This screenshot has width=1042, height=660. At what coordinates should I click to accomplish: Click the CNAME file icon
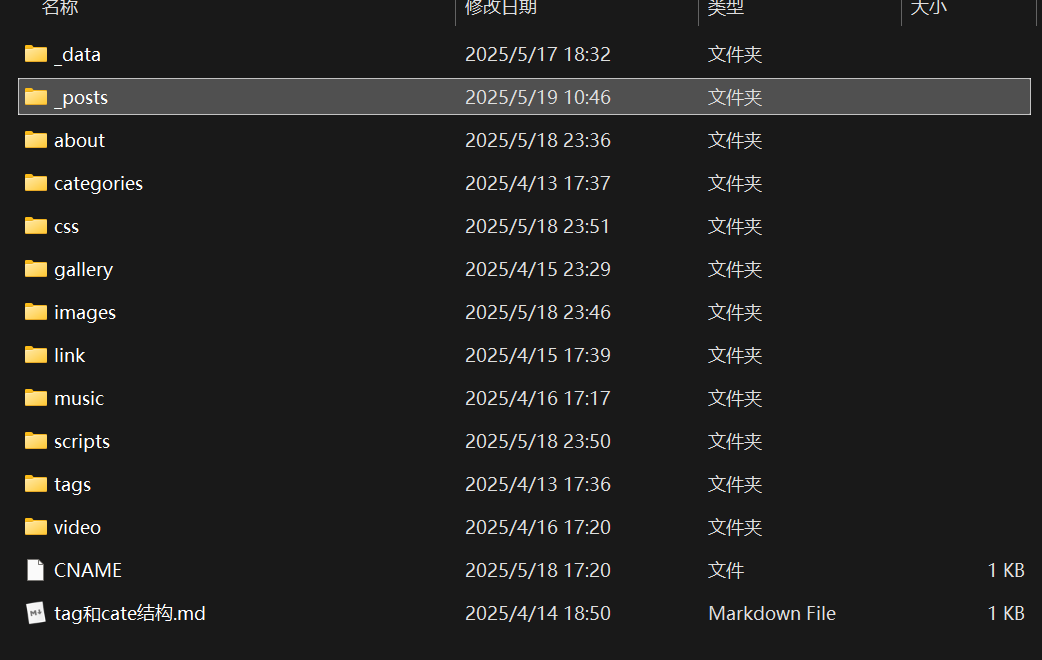[36, 570]
